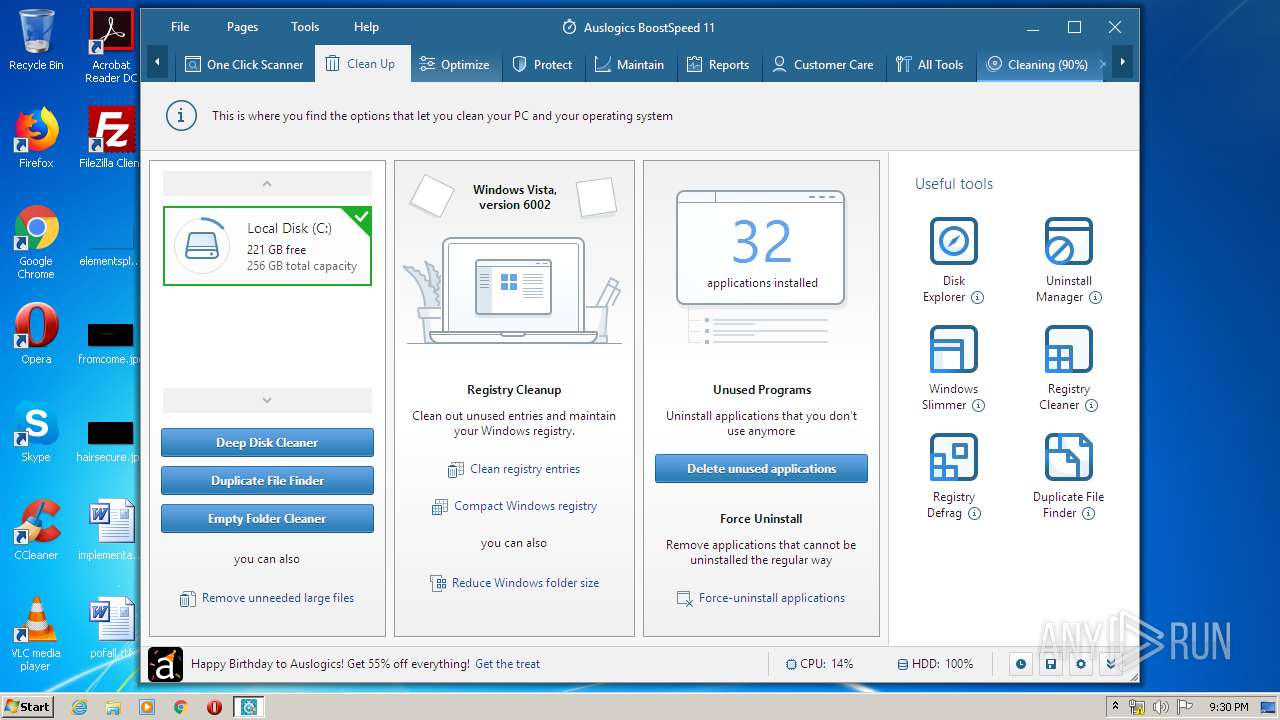Expand the double-chevron panel in status bar

1110,664
